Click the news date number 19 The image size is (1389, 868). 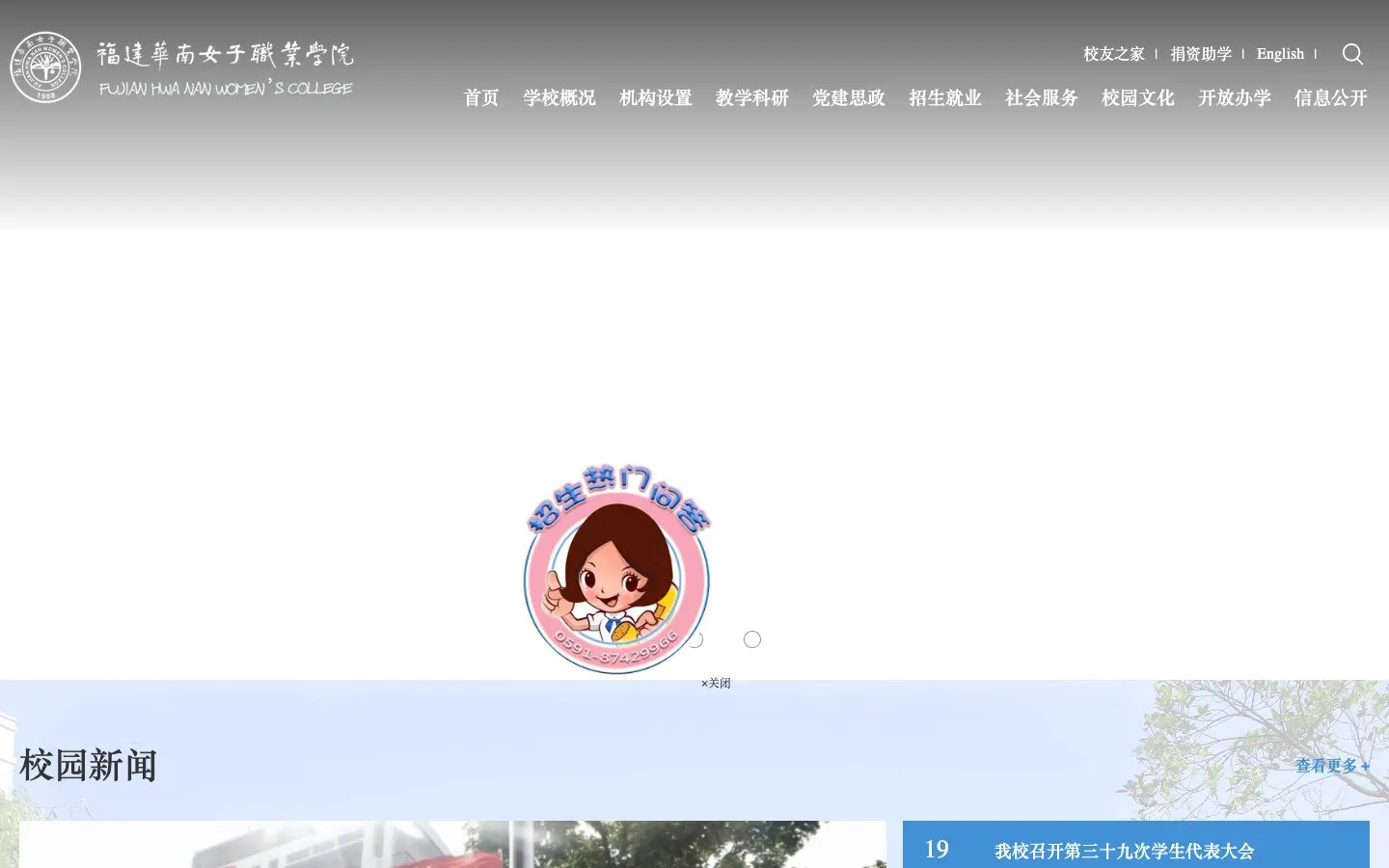[x=937, y=849]
